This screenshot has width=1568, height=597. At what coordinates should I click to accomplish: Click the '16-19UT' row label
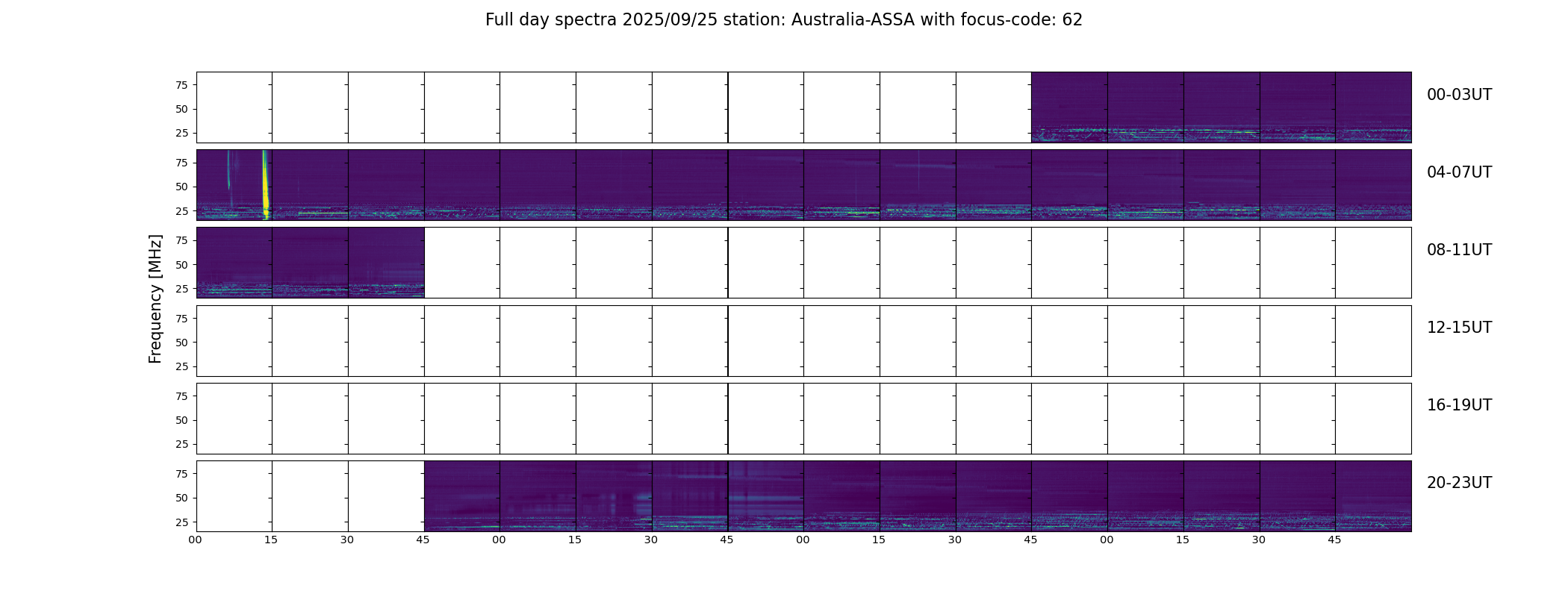(1459, 405)
